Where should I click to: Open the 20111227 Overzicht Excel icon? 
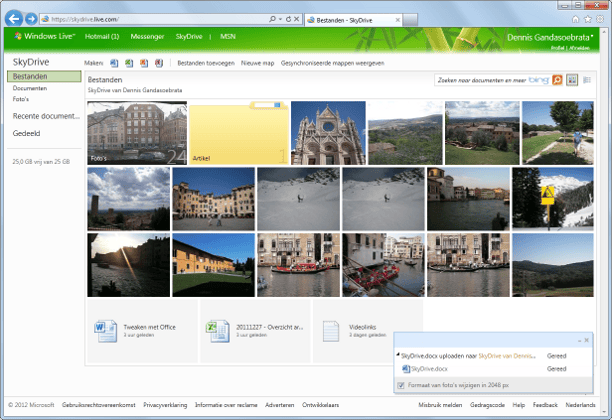pos(218,331)
